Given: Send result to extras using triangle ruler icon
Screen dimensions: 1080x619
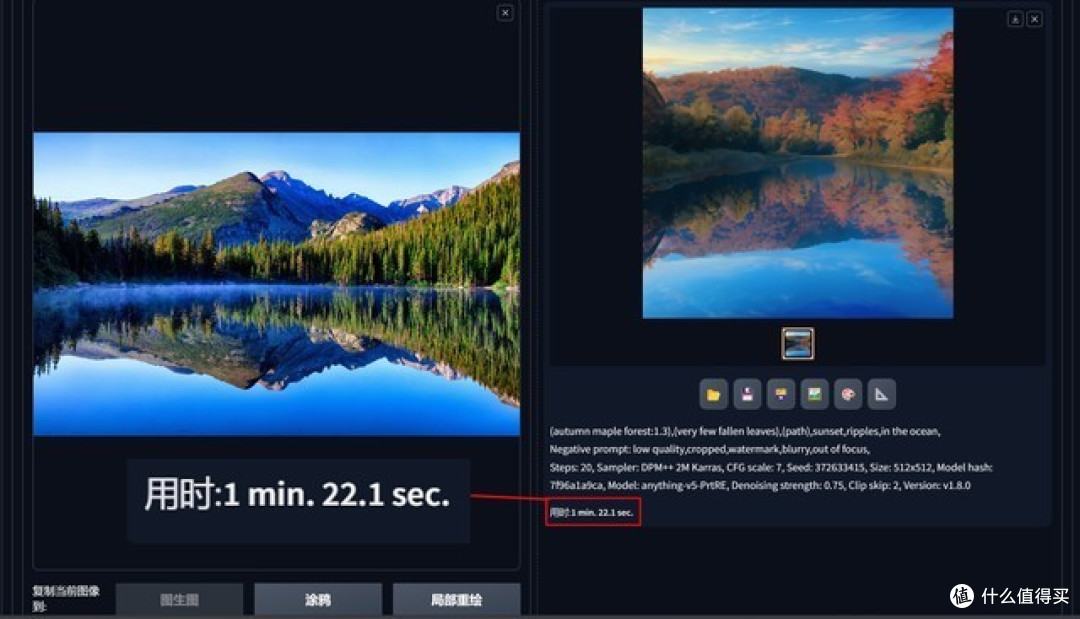Looking at the screenshot, I should click(x=882, y=395).
